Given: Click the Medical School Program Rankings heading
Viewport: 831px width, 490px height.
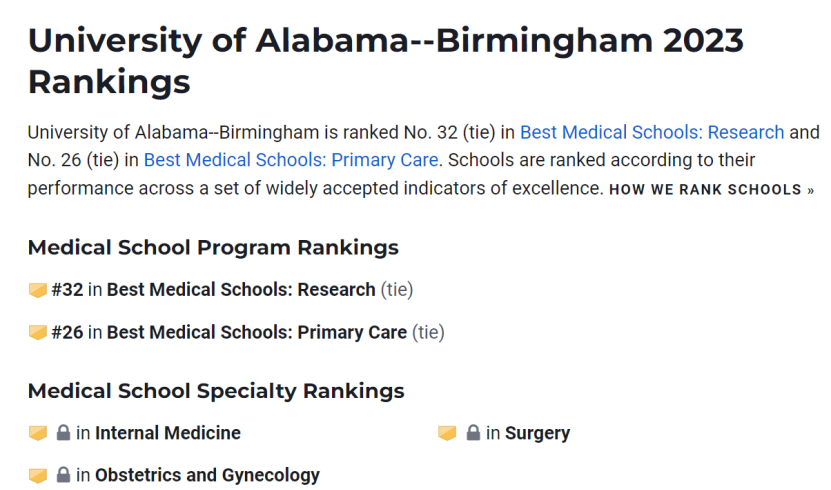Looking at the screenshot, I should [x=213, y=247].
